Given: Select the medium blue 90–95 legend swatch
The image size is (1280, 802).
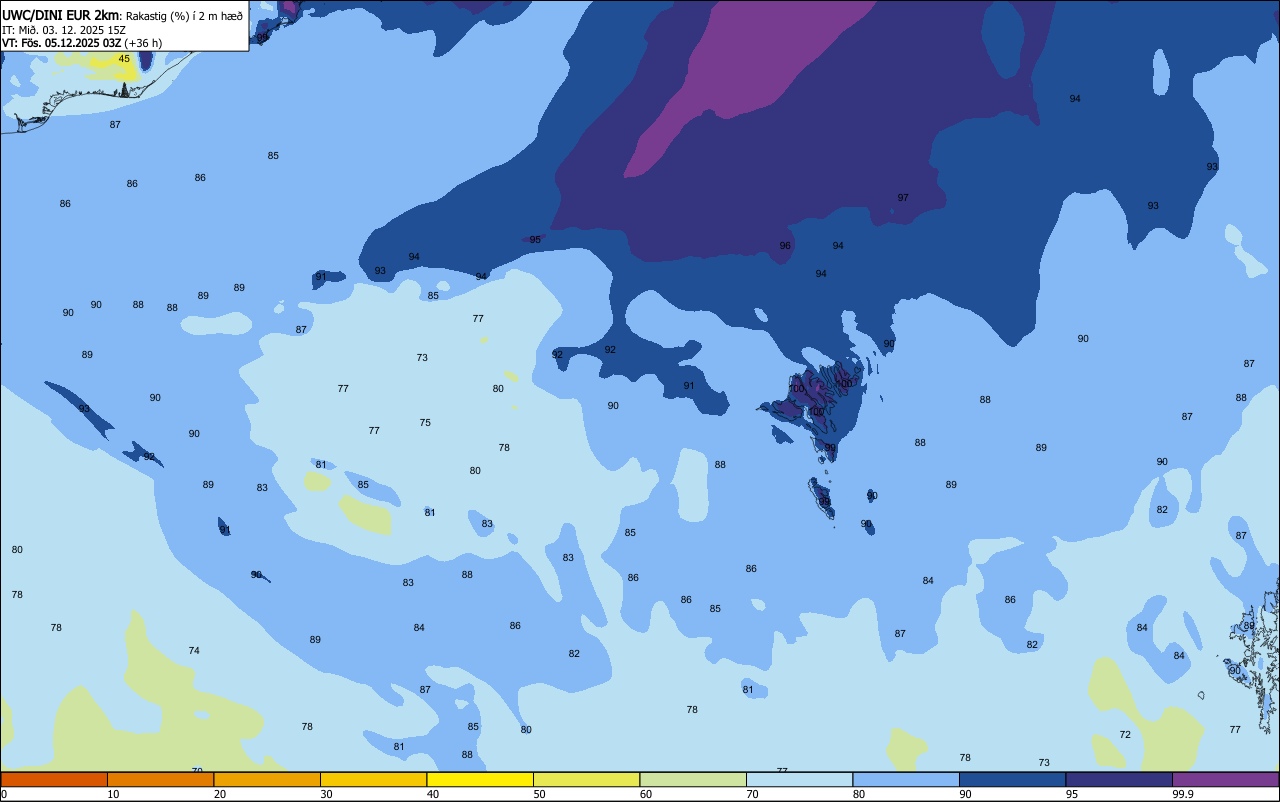Looking at the screenshot, I should pyautogui.click(x=1012, y=779).
